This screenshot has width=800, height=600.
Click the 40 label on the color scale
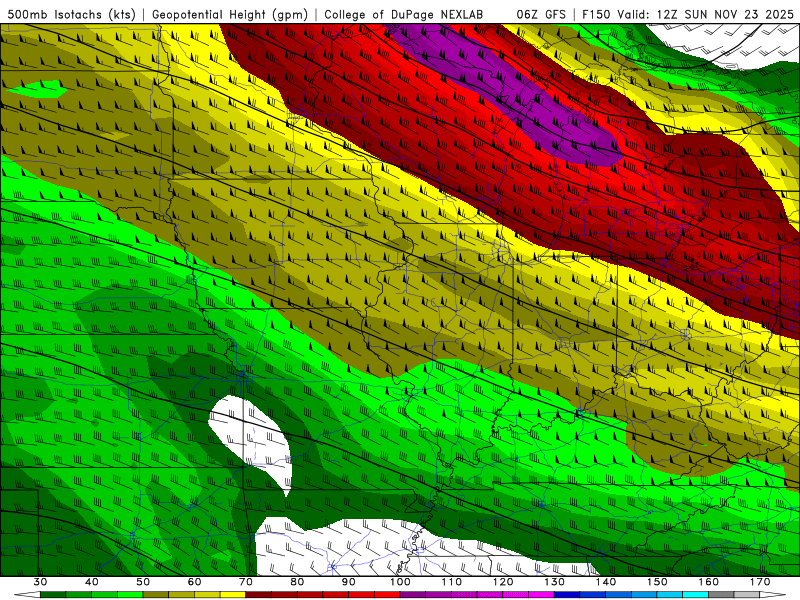[x=92, y=582]
